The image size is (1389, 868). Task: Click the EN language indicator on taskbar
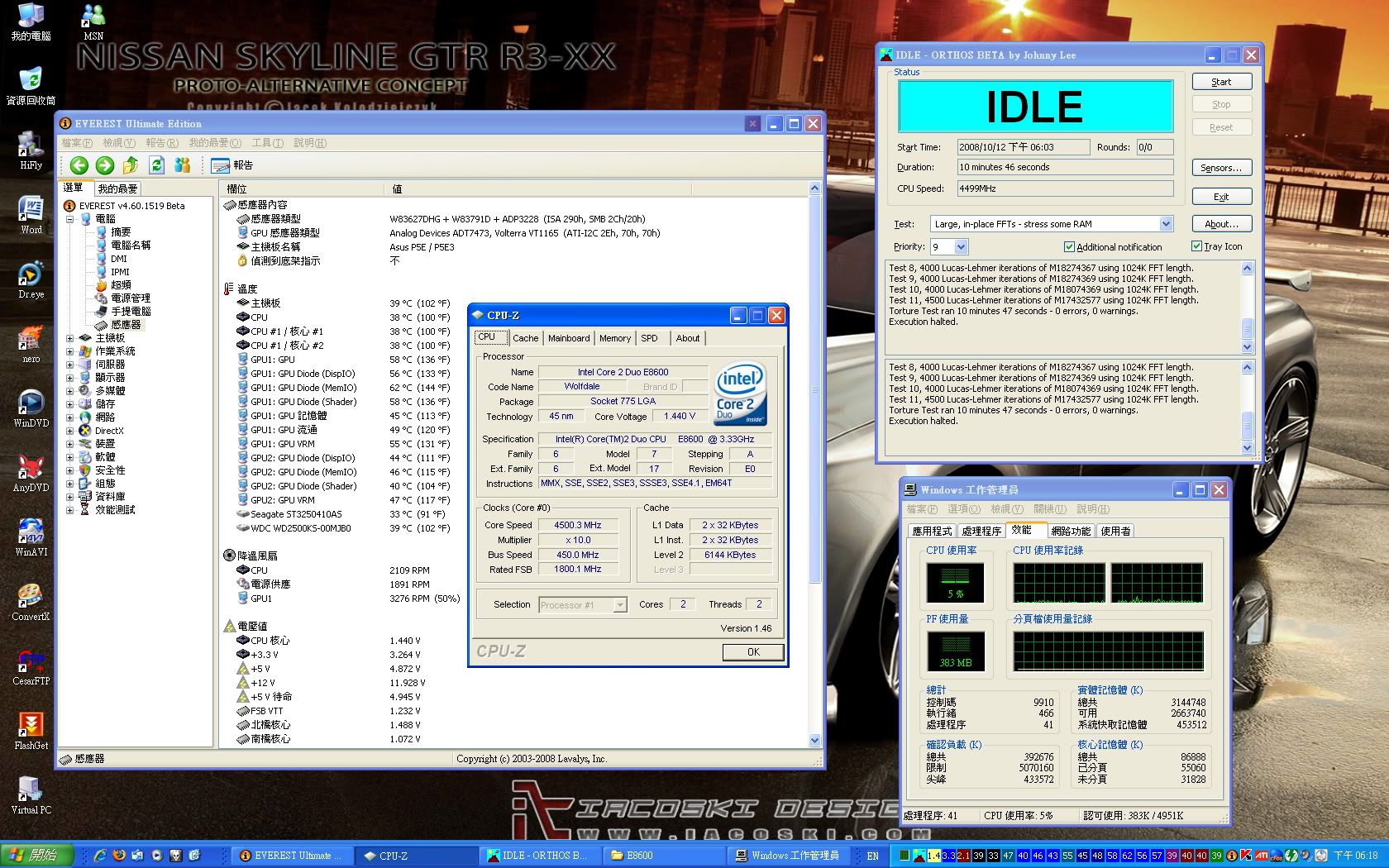(x=872, y=856)
